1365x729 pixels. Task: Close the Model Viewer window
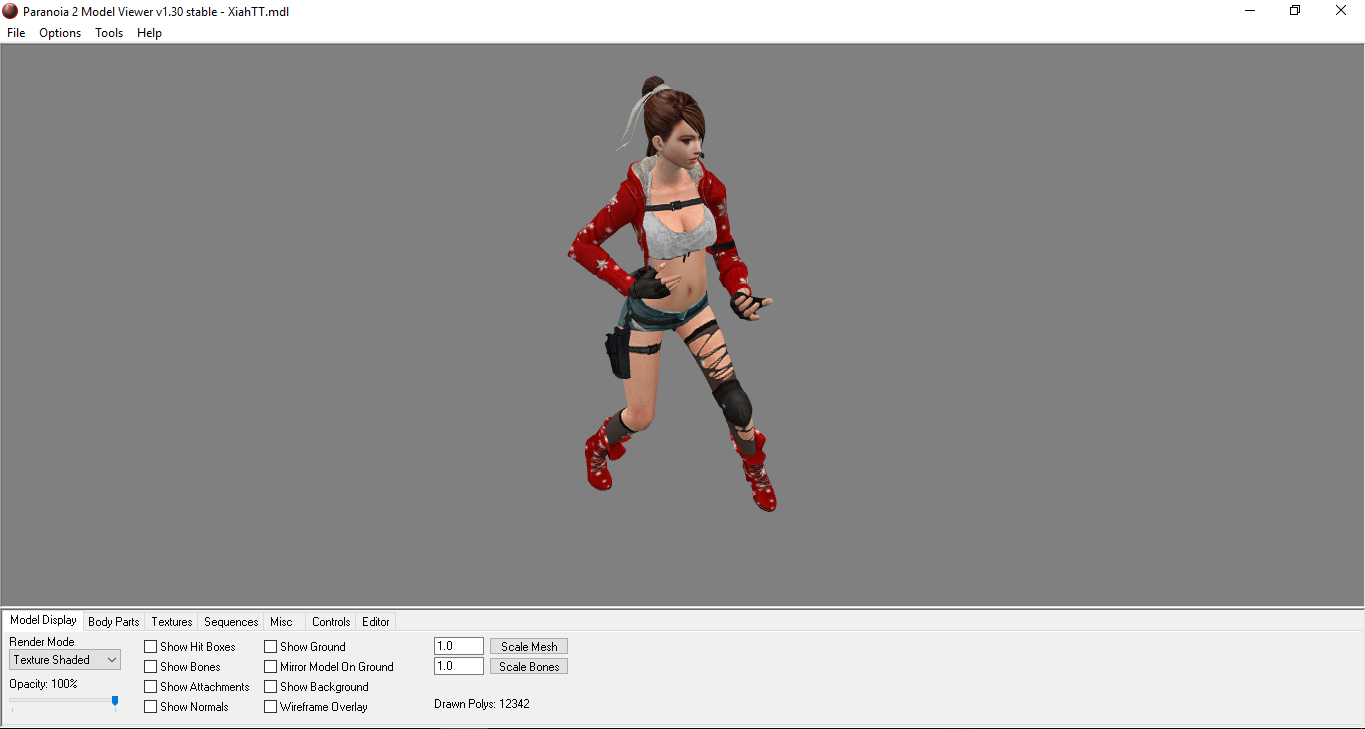pyautogui.click(x=1341, y=11)
